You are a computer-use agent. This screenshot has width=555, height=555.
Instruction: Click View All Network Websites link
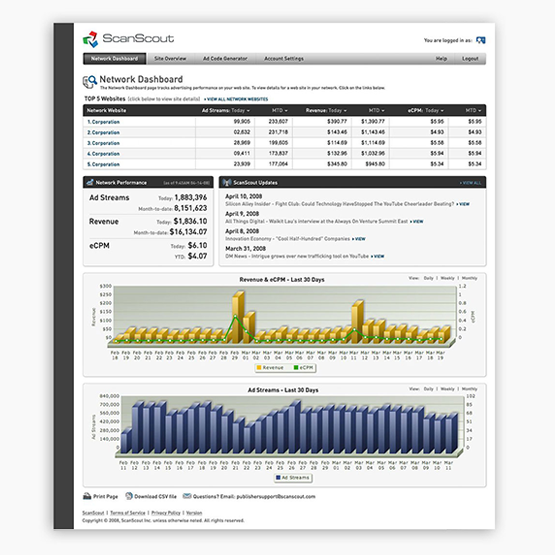(236, 99)
